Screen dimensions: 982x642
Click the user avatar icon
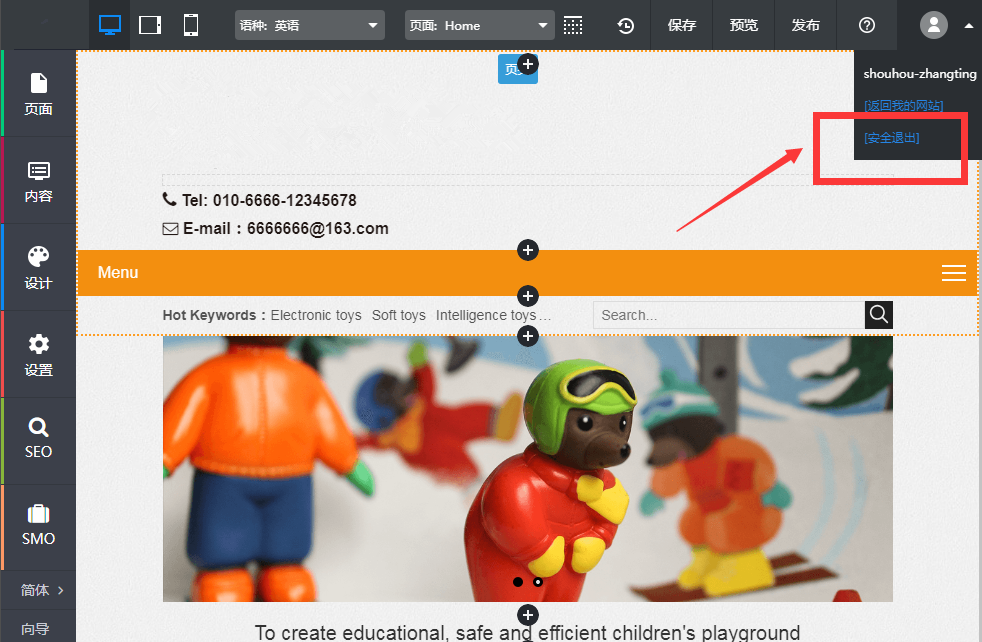coord(933,25)
